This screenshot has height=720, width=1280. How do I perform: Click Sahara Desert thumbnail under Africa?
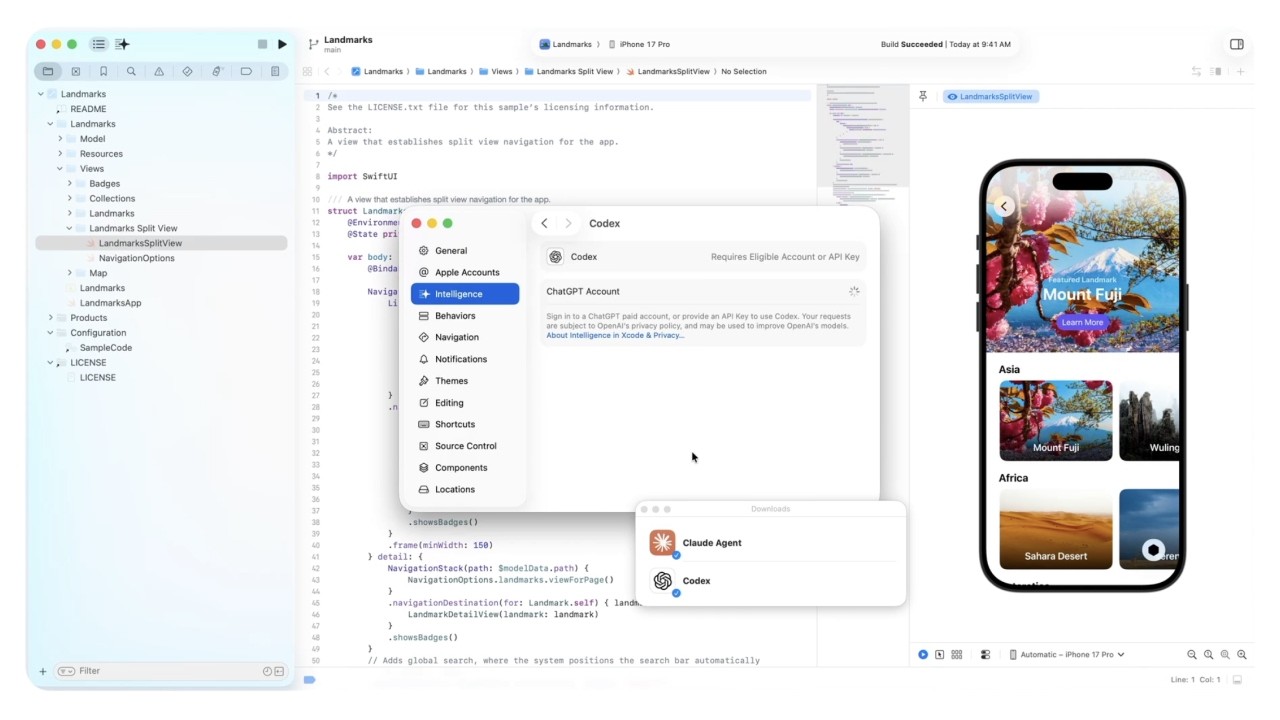click(x=1055, y=529)
